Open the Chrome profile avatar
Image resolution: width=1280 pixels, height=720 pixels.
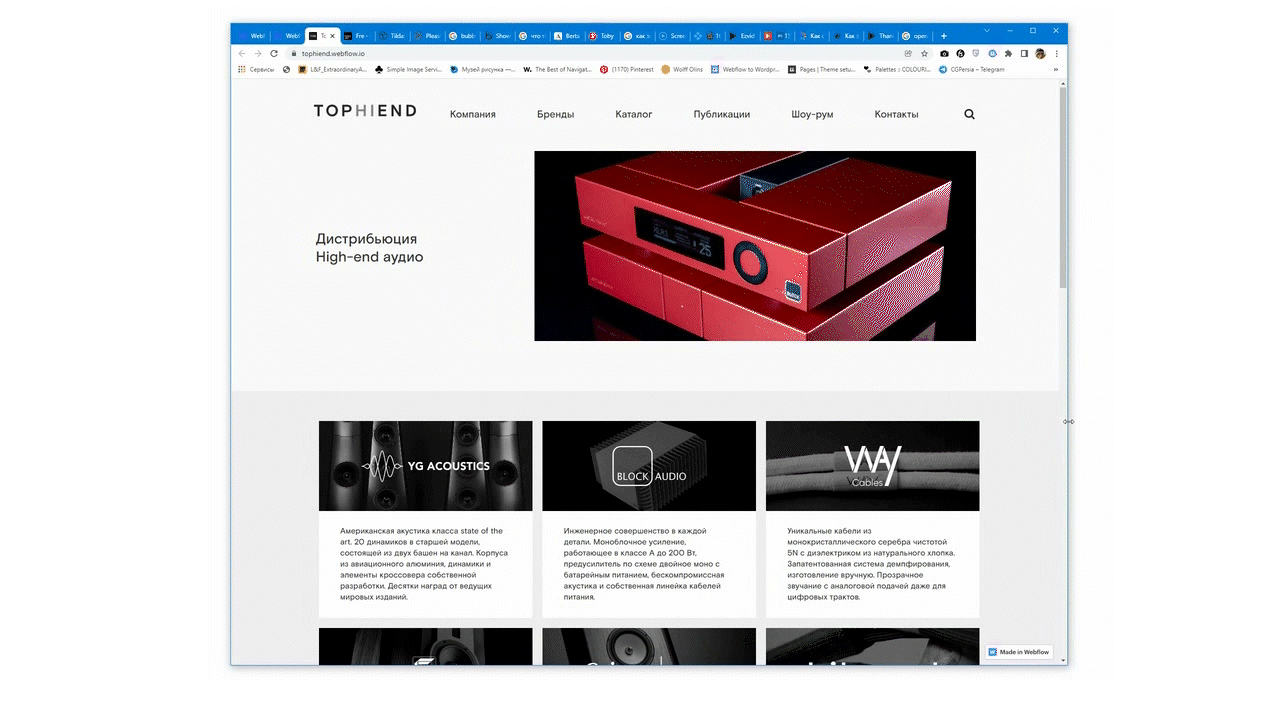click(x=1040, y=53)
